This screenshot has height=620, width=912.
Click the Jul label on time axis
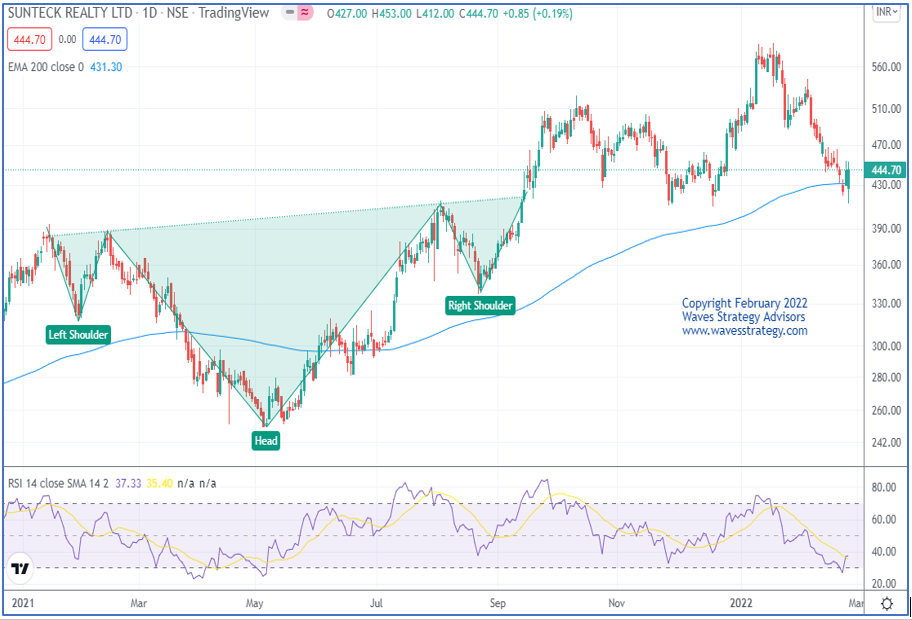point(376,603)
